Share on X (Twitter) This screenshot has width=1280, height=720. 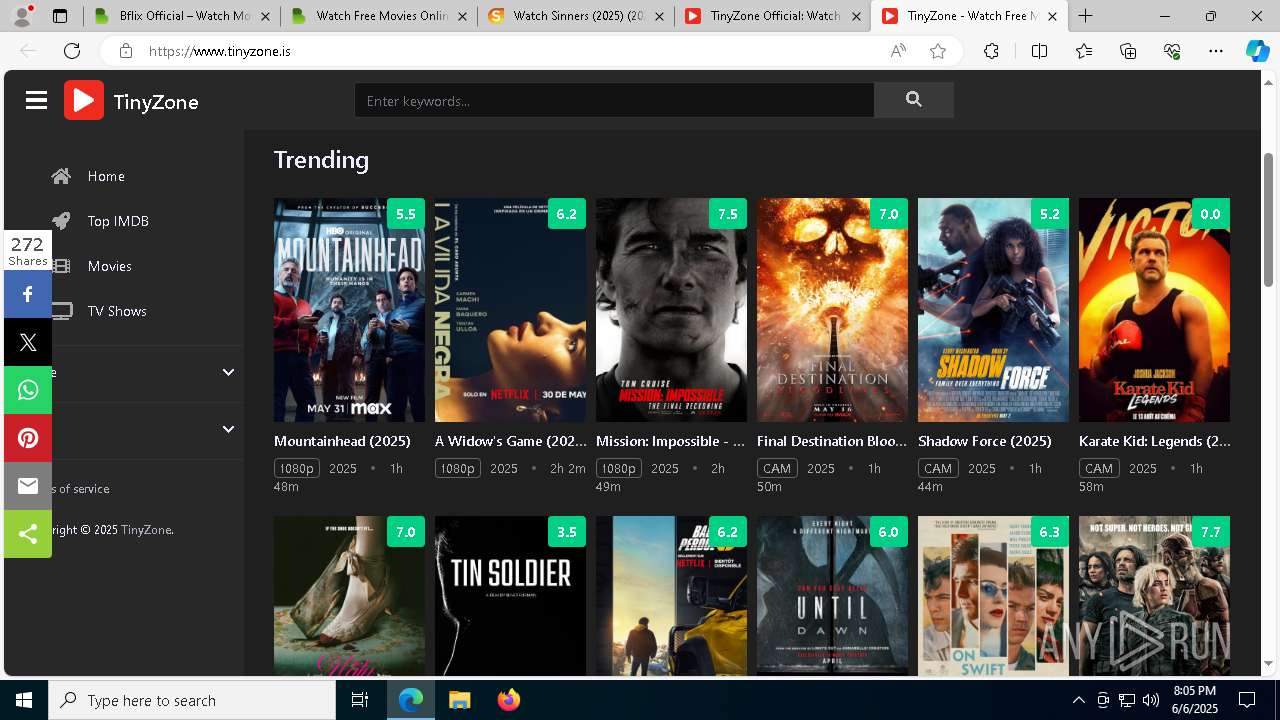coord(28,342)
